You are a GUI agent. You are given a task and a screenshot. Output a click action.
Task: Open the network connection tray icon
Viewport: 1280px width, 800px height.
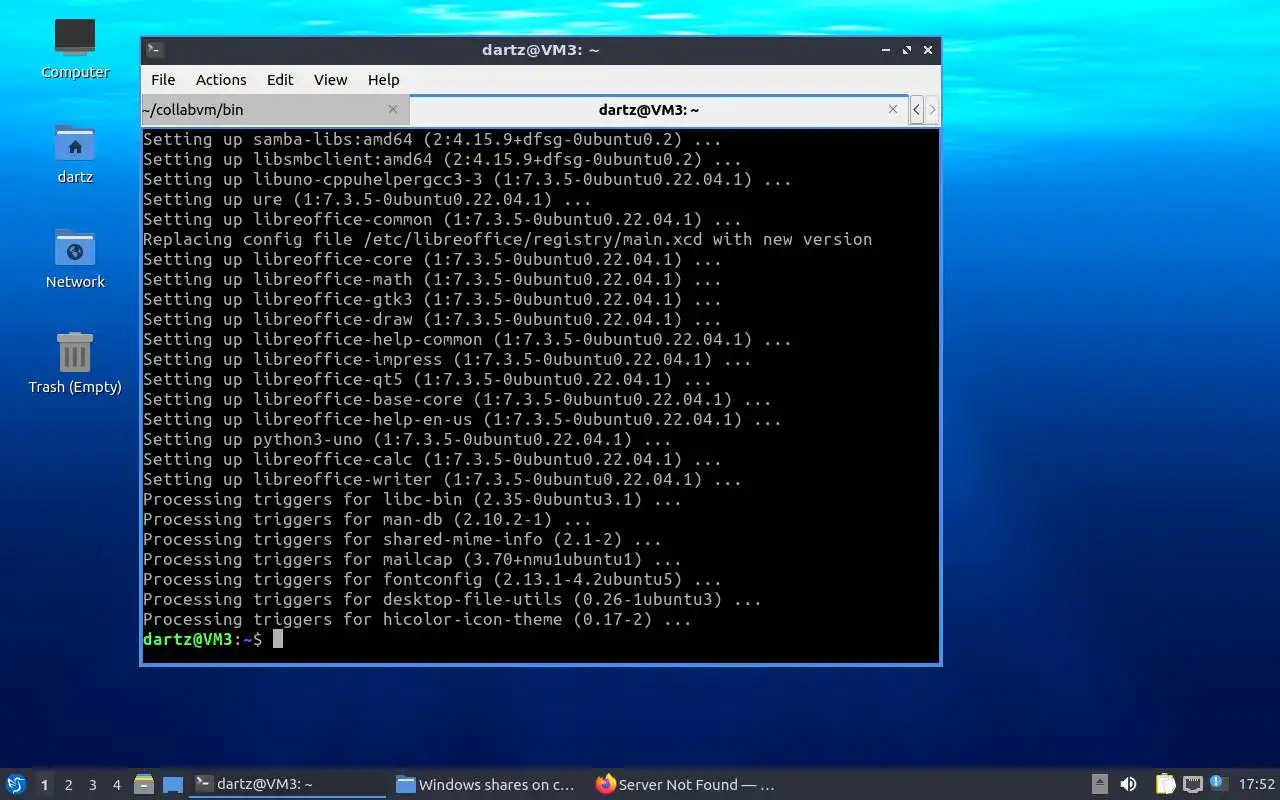1192,785
